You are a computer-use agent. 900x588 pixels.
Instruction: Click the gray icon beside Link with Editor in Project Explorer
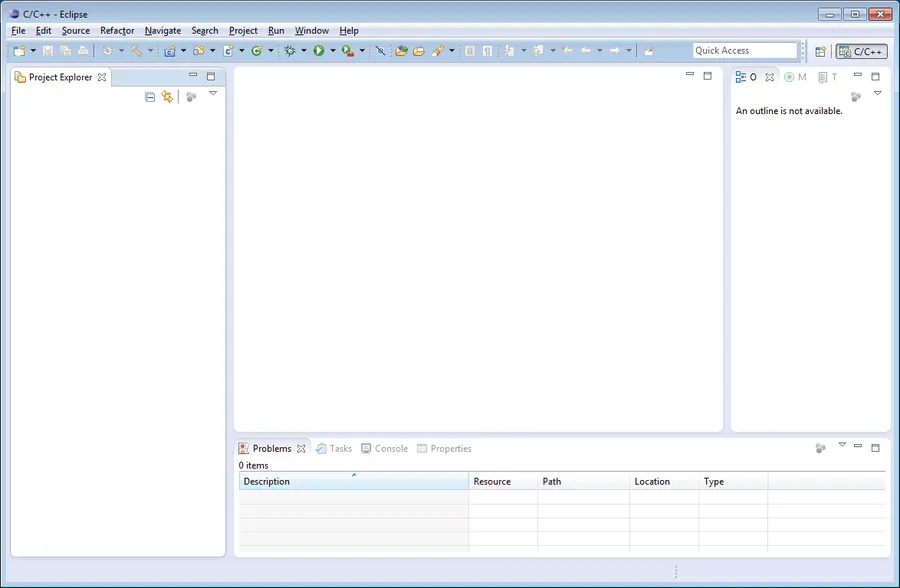coord(191,97)
